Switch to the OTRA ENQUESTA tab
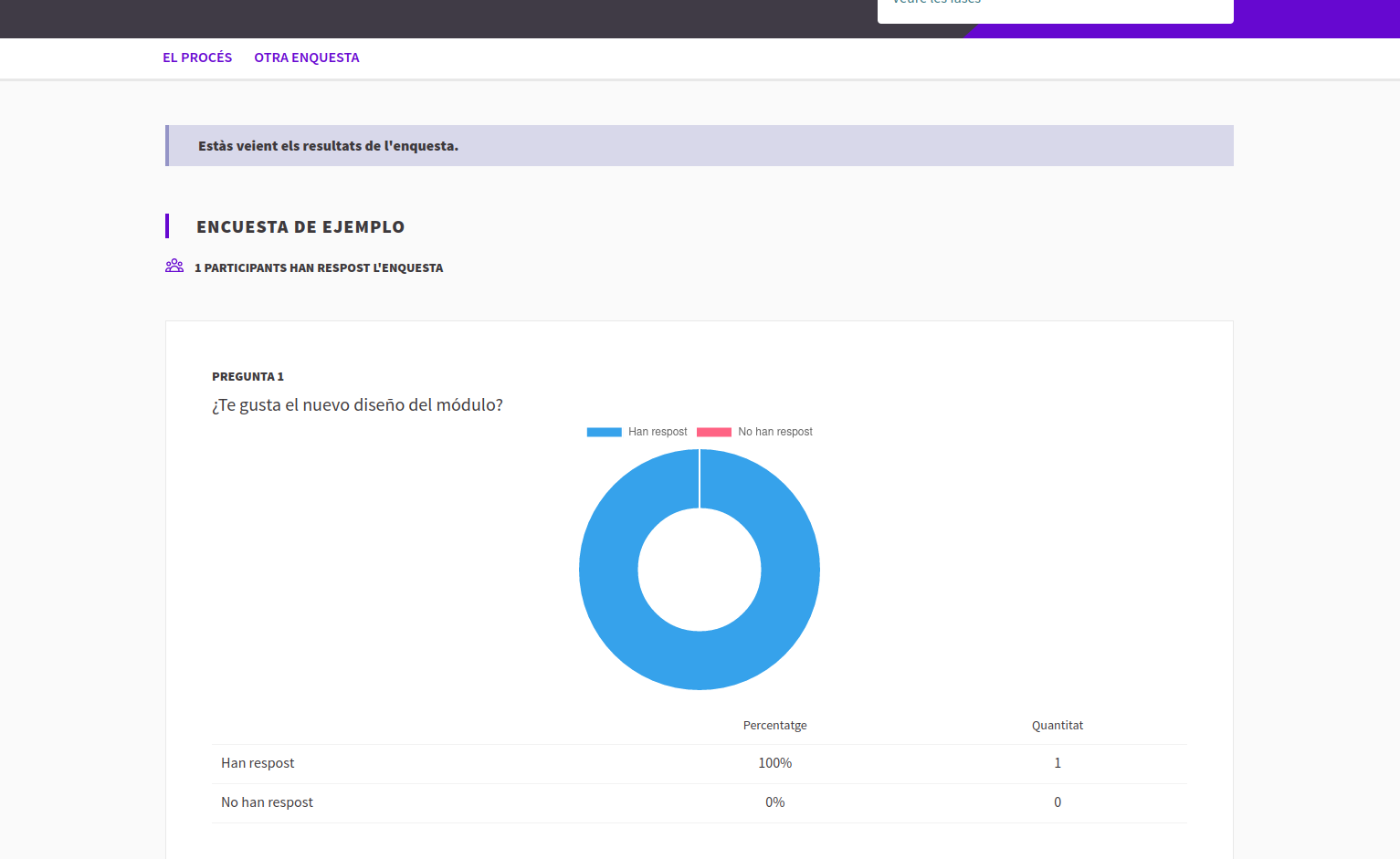The height and width of the screenshot is (859, 1400). [x=307, y=58]
